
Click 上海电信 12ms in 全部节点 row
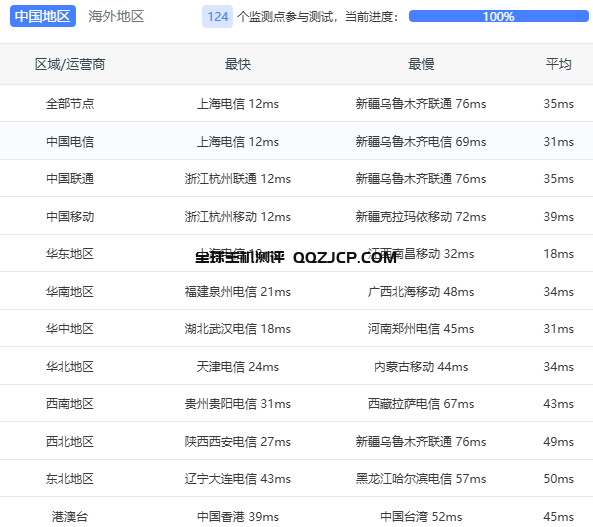click(x=238, y=104)
